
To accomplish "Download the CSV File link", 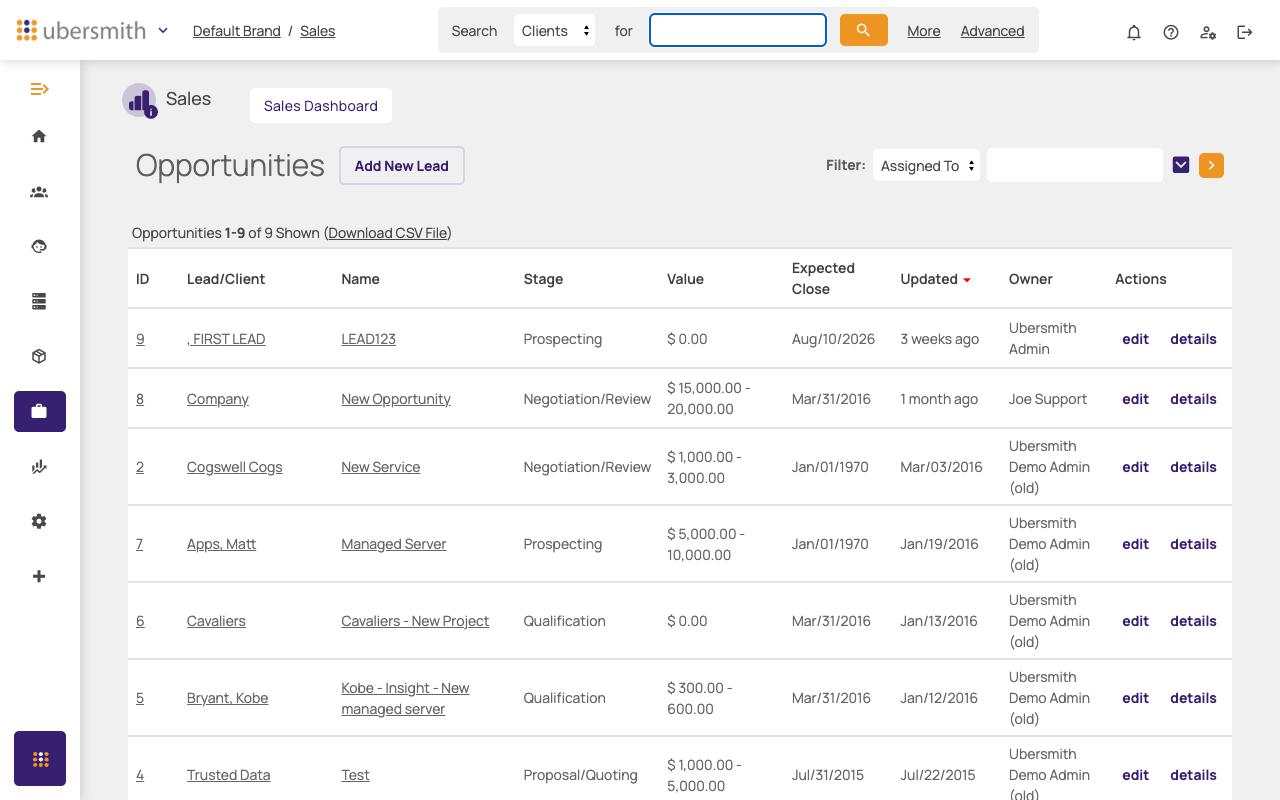I will pyautogui.click(x=388, y=233).
